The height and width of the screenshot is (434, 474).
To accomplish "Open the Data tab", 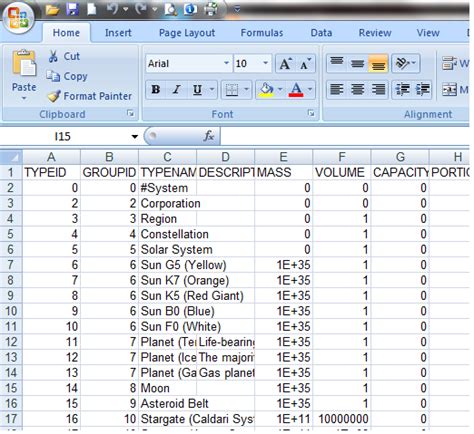I will point(321,33).
